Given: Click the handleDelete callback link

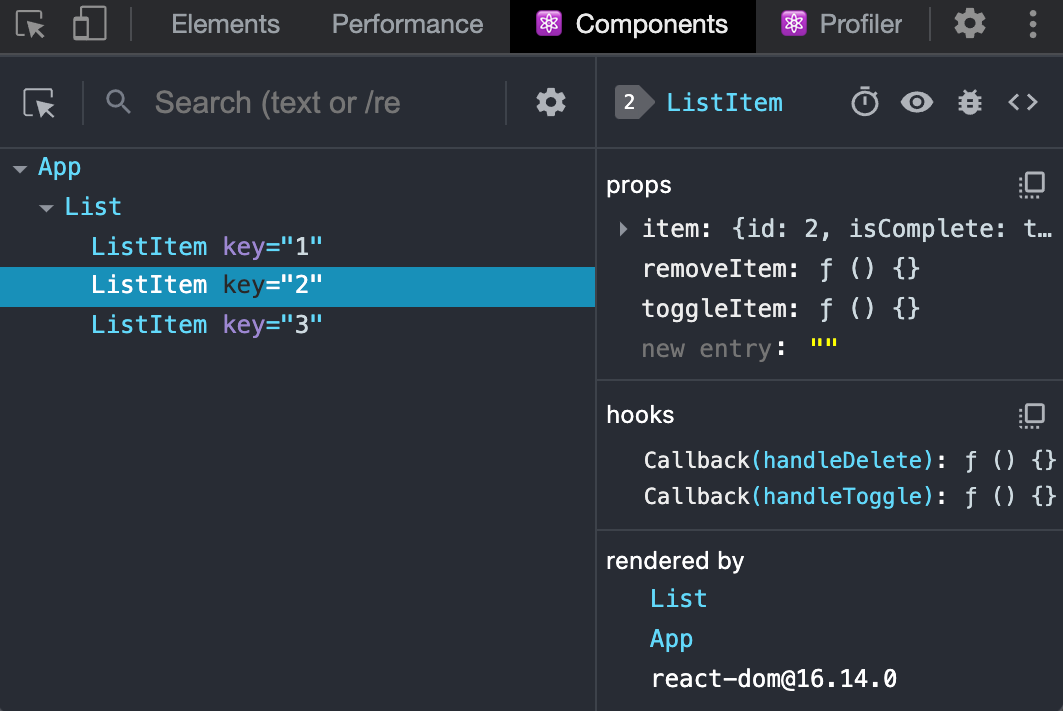Looking at the screenshot, I should click(845, 460).
